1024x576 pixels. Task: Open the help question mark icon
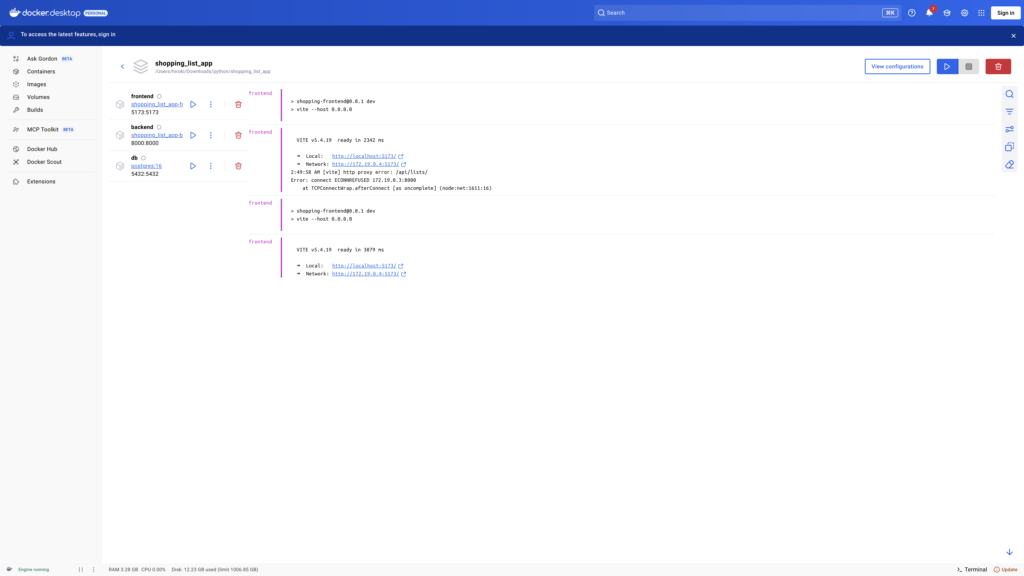click(912, 13)
